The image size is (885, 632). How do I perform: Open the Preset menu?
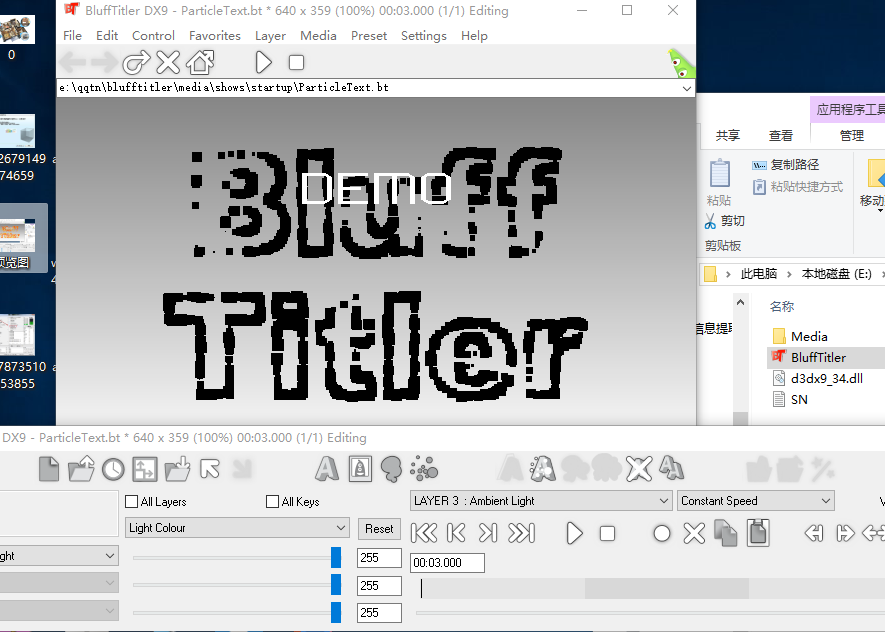(x=369, y=36)
